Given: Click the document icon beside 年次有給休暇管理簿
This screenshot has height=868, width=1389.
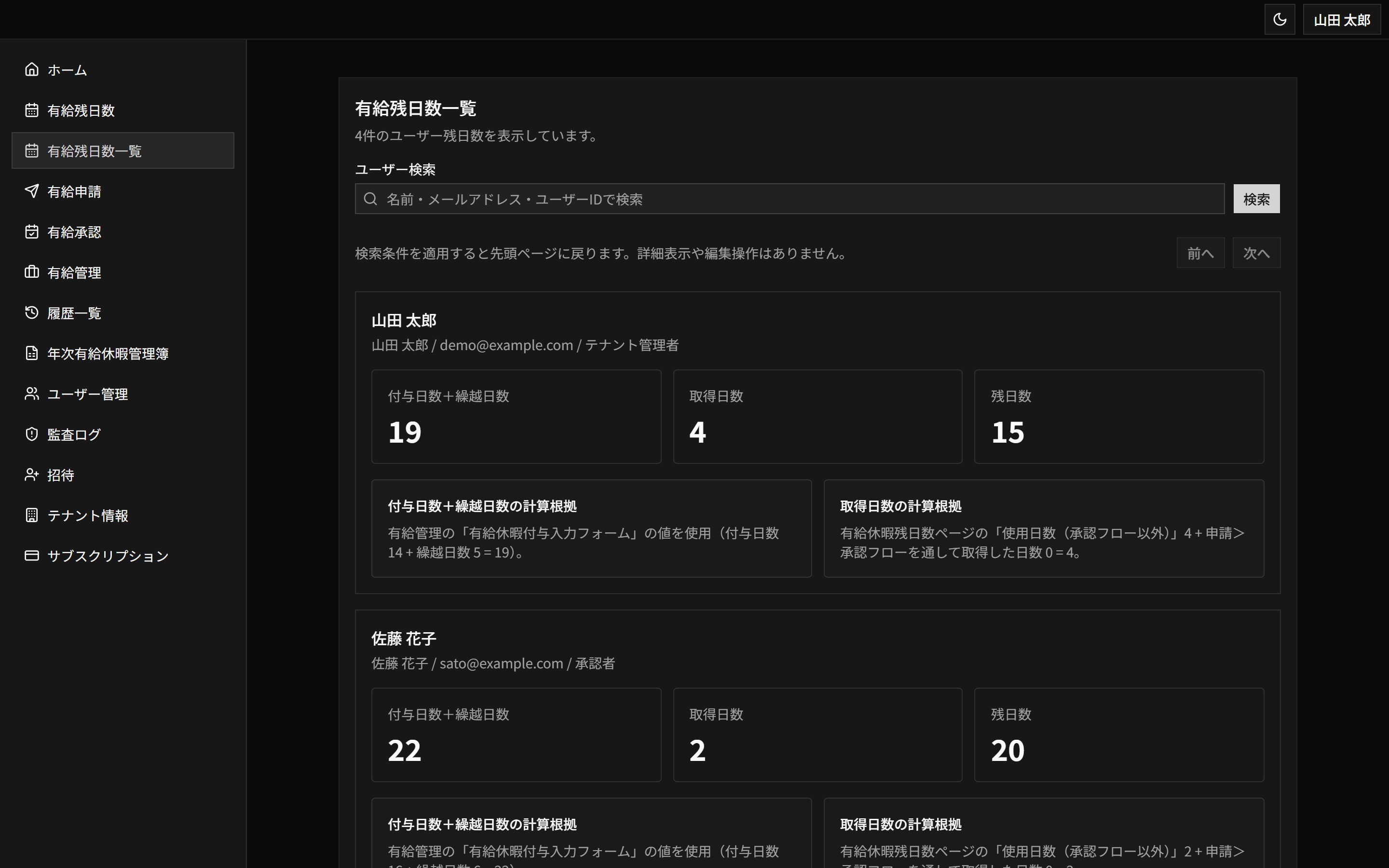Looking at the screenshot, I should click(31, 353).
